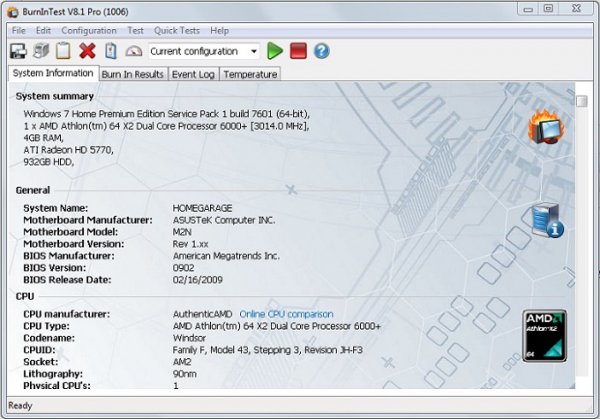Click the red X clear results icon

coord(87,51)
